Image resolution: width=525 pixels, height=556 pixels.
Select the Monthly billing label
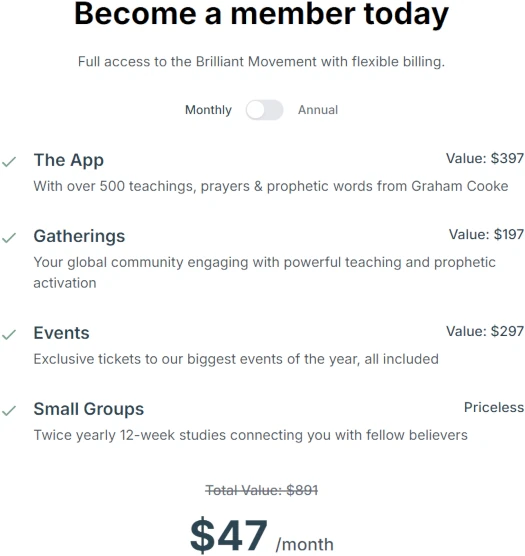click(208, 110)
